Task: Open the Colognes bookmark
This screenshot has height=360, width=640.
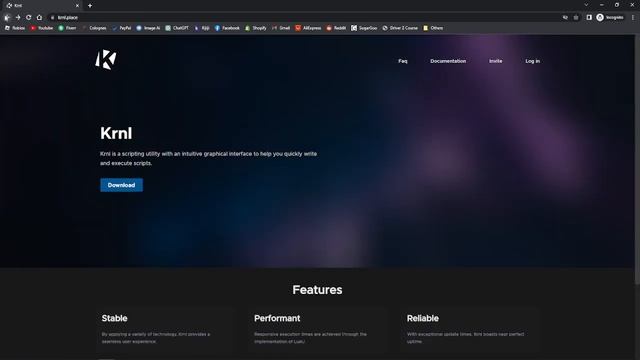Action: coord(94,28)
